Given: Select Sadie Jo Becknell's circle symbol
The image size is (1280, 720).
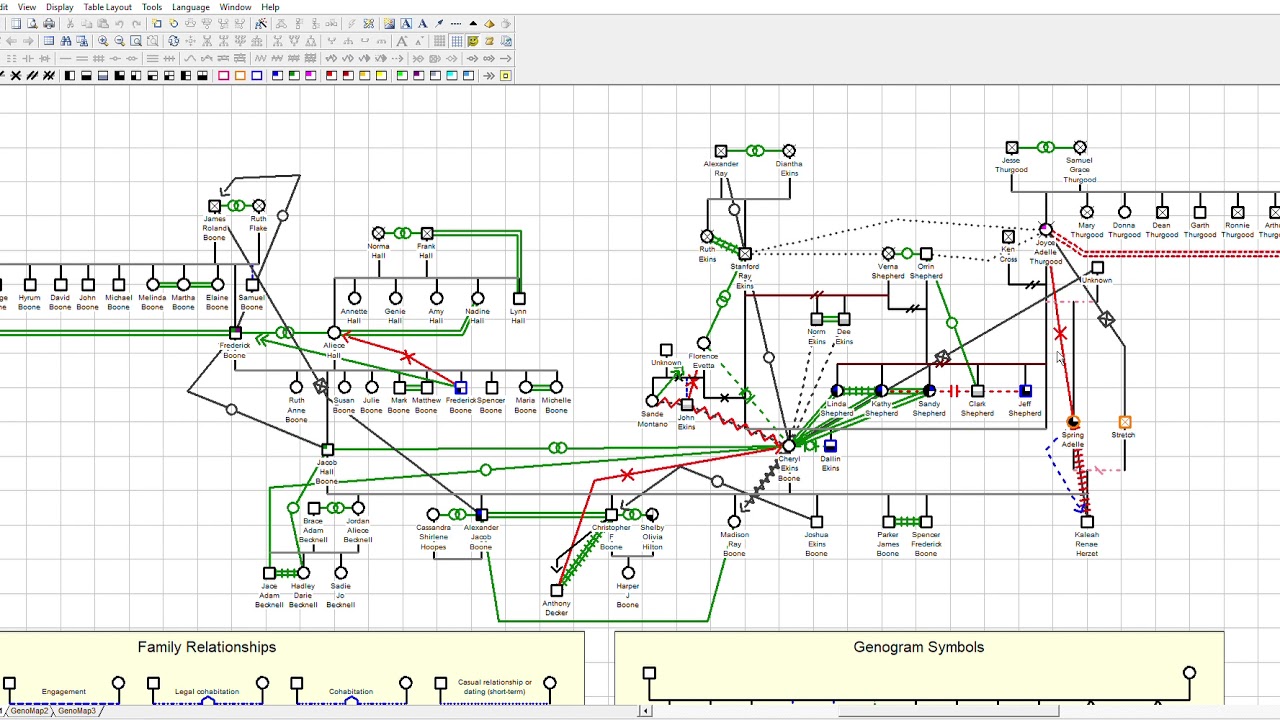Looking at the screenshot, I should (341, 574).
